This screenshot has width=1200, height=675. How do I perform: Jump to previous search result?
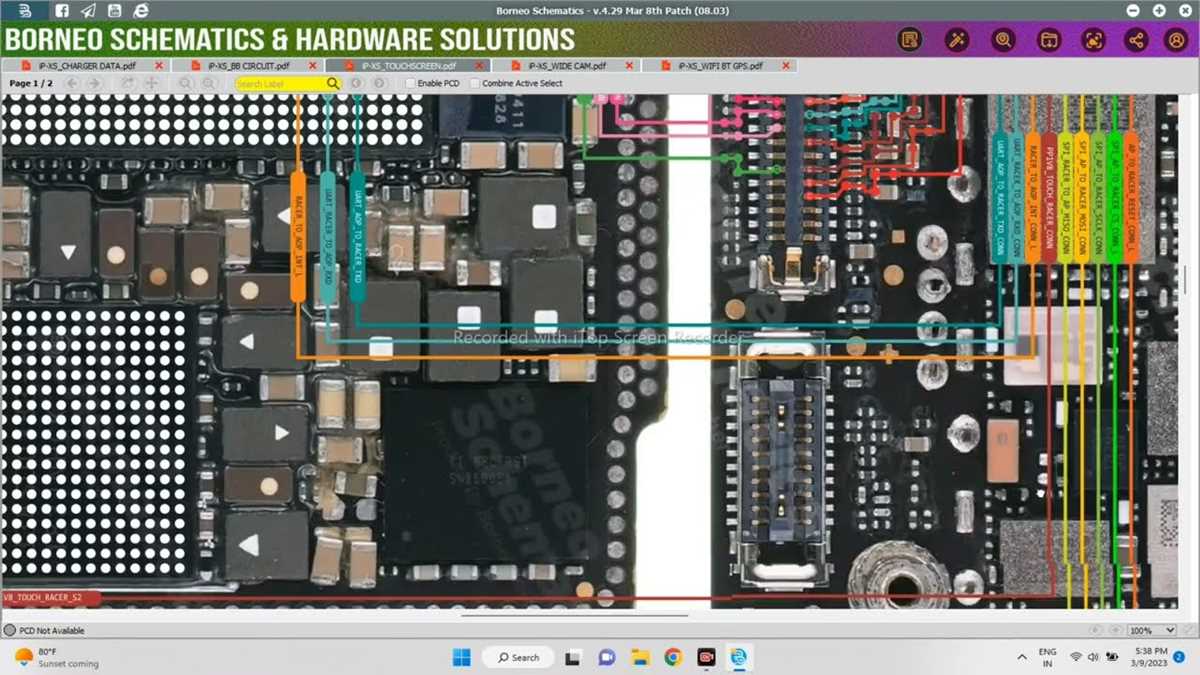(356, 84)
